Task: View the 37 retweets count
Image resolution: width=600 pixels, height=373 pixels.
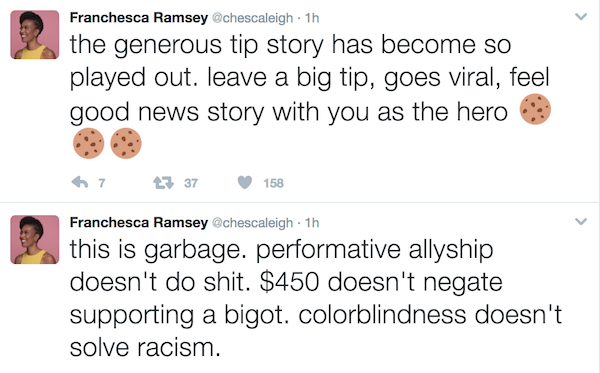Action: pyautogui.click(x=191, y=183)
